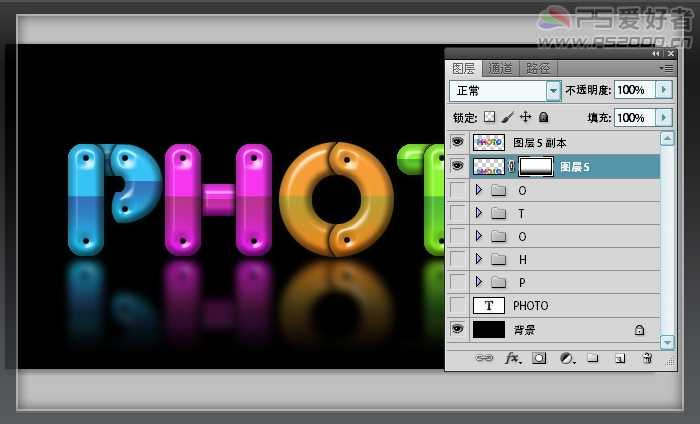Viewport: 700px width, 424px height.
Task: Click the 背景 layer lock icon
Action: 639,330
